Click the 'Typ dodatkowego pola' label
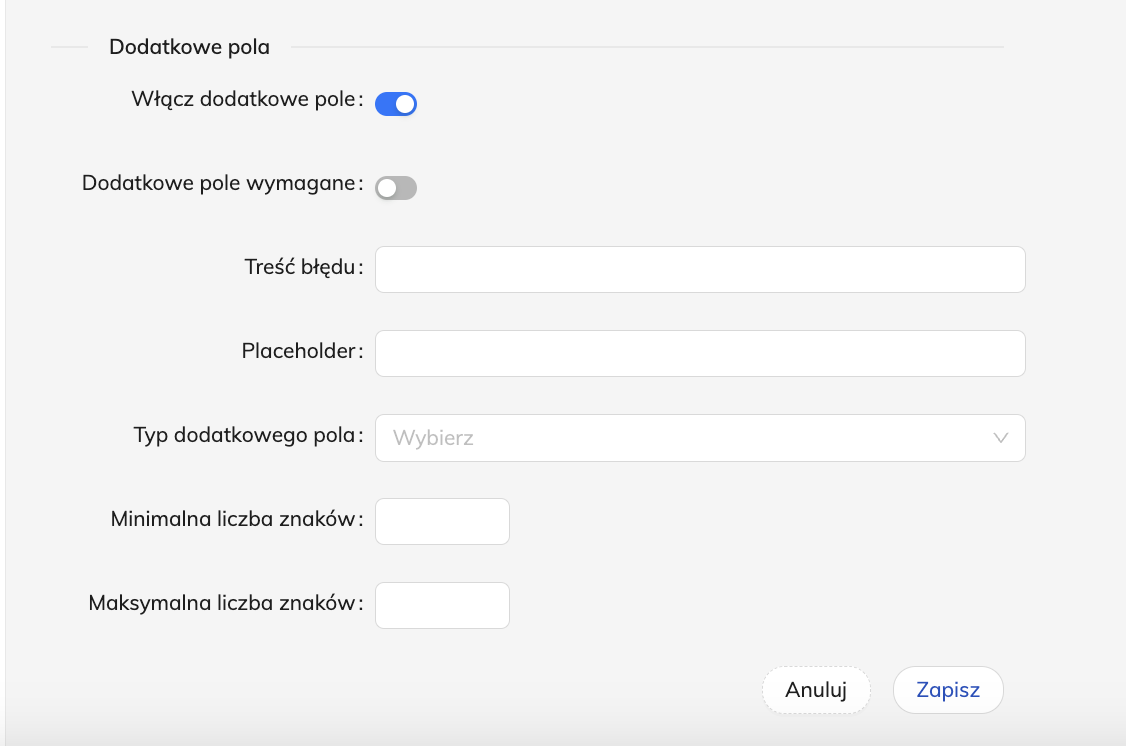 coord(245,436)
